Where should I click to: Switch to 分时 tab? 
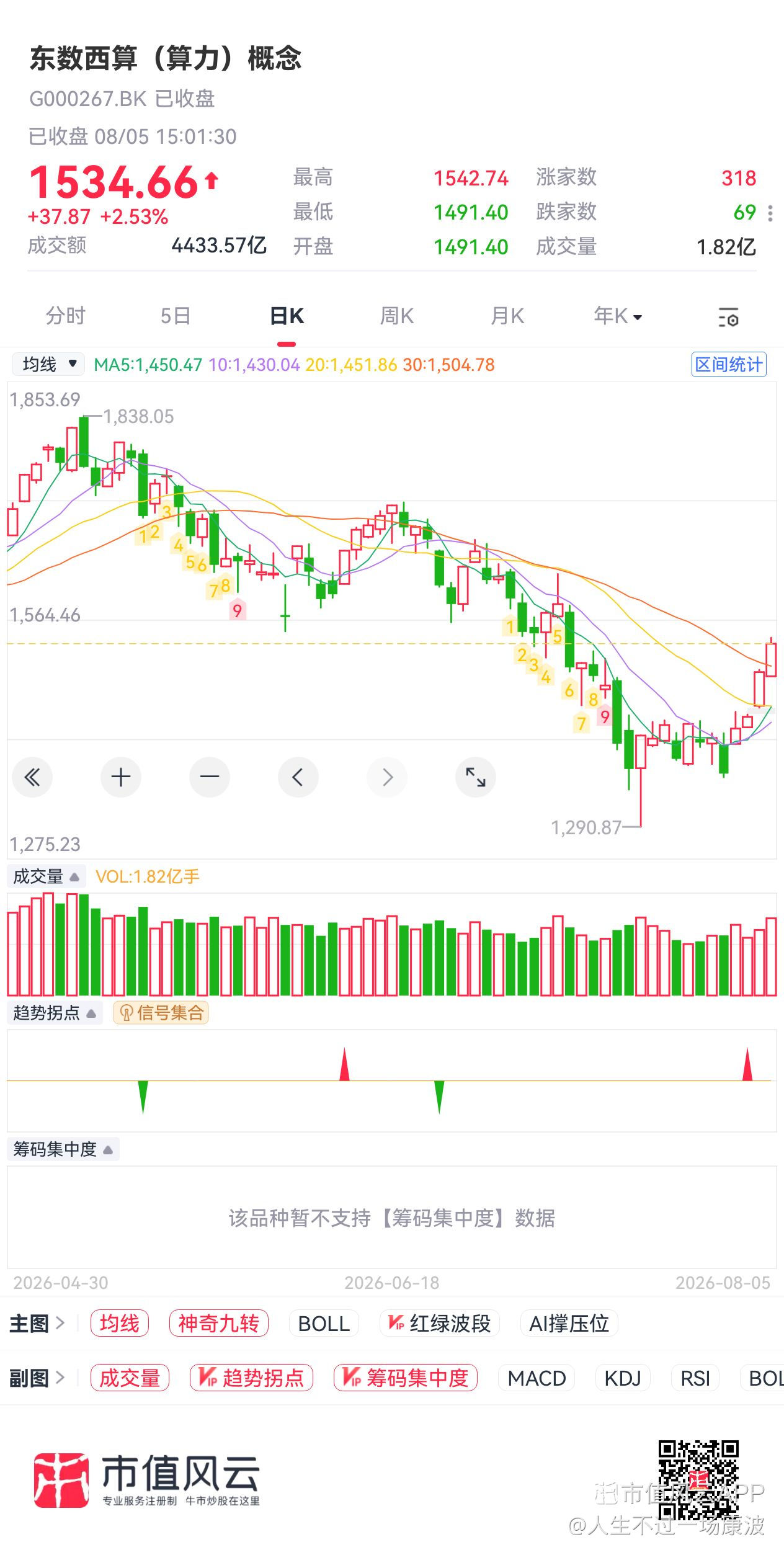65,316
